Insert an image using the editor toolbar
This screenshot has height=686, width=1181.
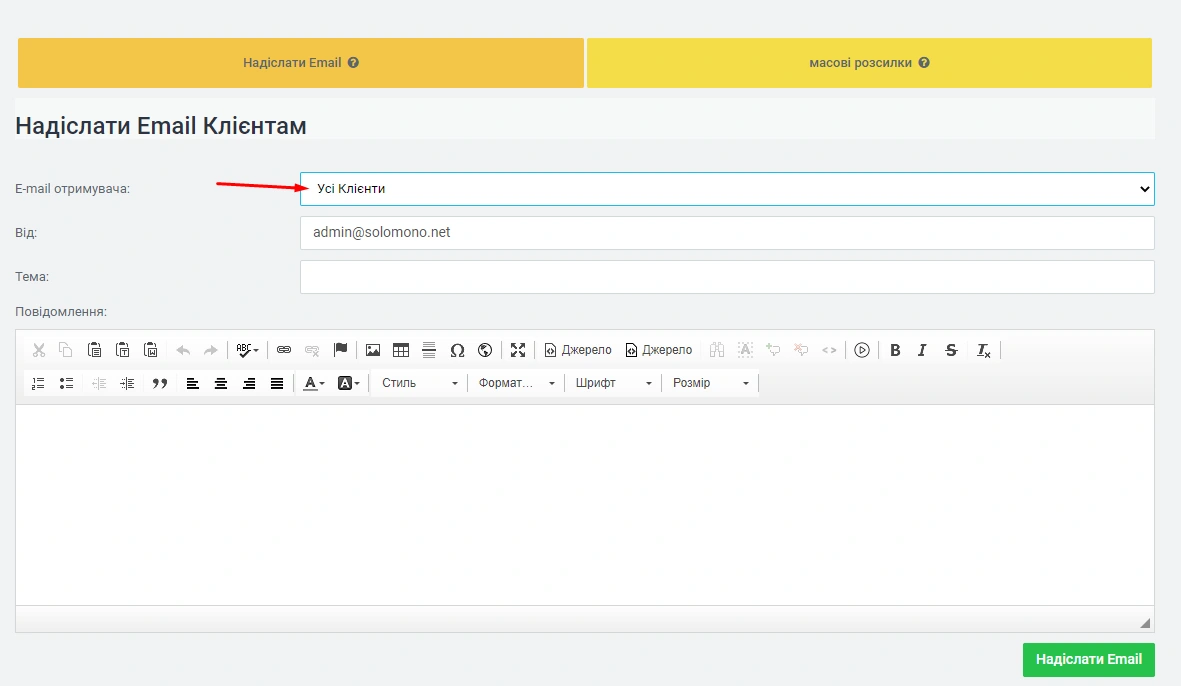pyautogui.click(x=373, y=350)
